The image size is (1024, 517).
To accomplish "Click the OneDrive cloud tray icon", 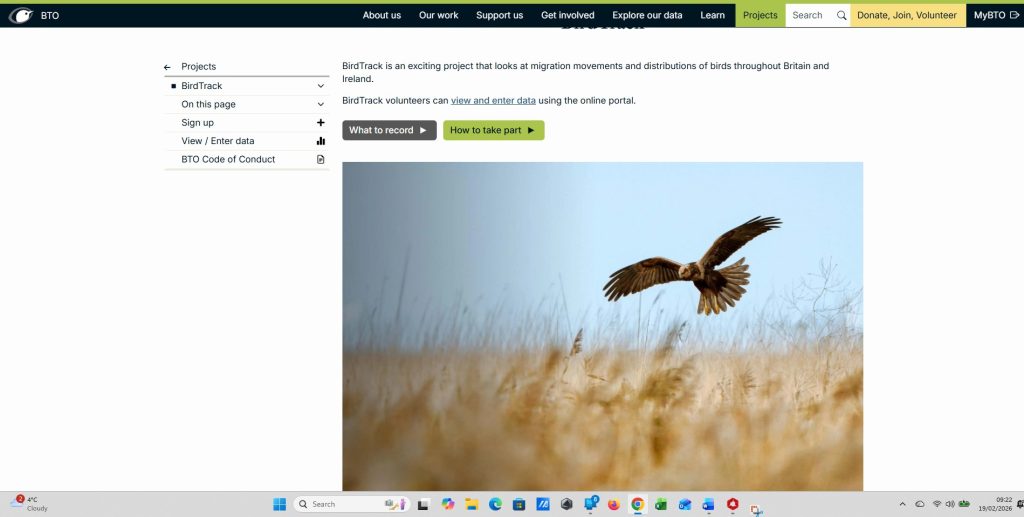I will tap(920, 504).
